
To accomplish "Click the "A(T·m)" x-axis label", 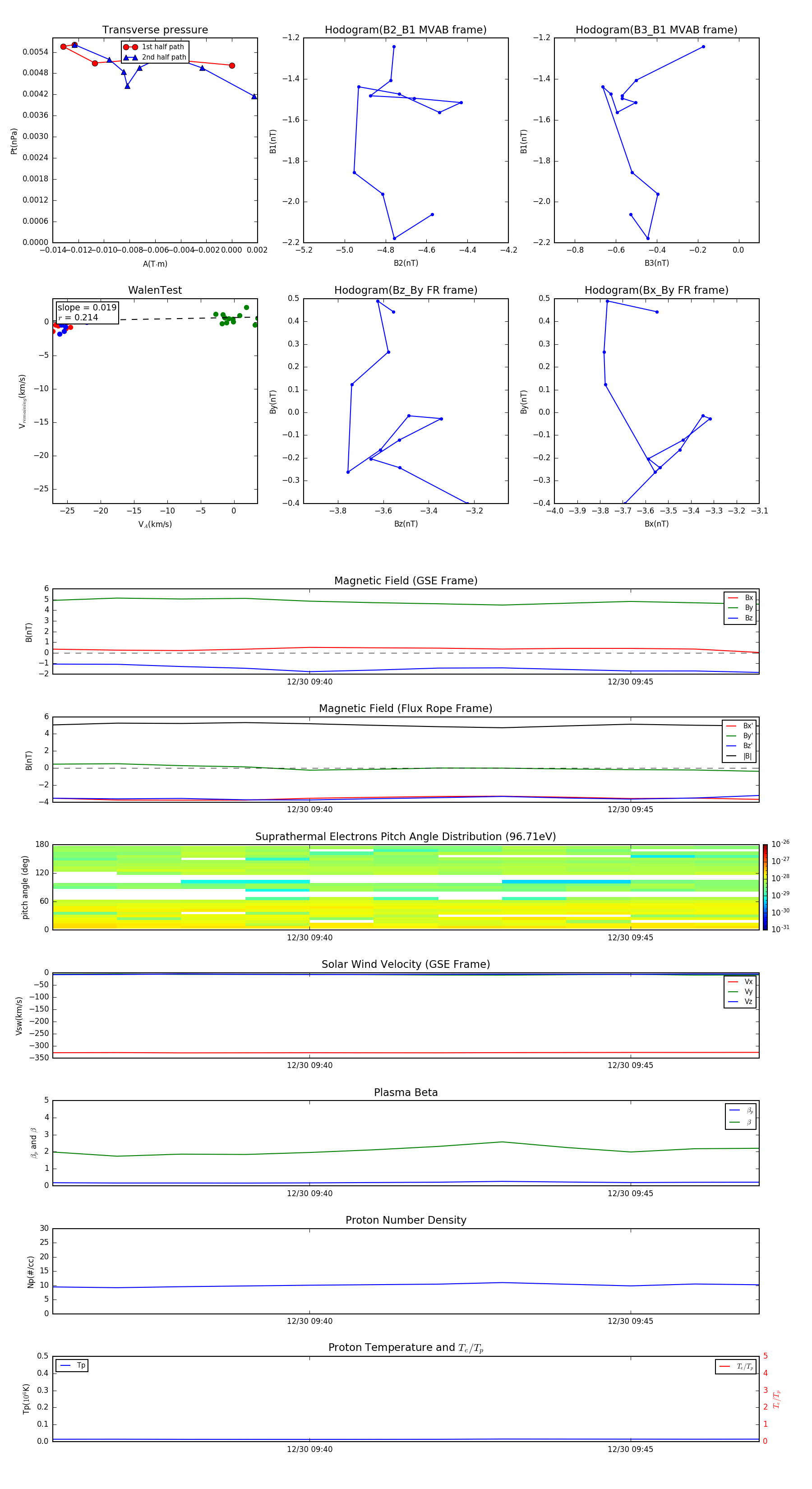I will [x=155, y=264].
